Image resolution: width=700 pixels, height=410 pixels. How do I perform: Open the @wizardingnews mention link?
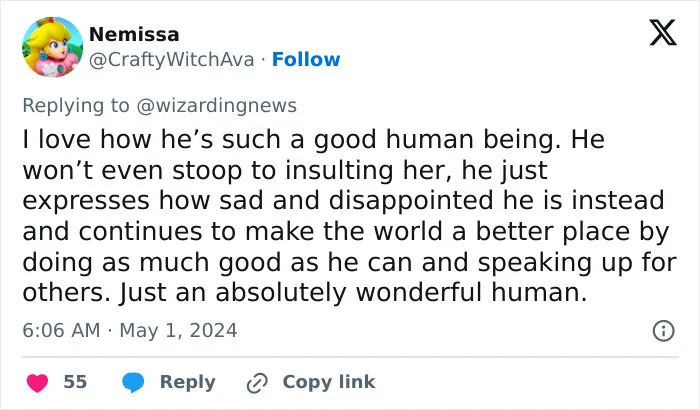click(x=217, y=106)
